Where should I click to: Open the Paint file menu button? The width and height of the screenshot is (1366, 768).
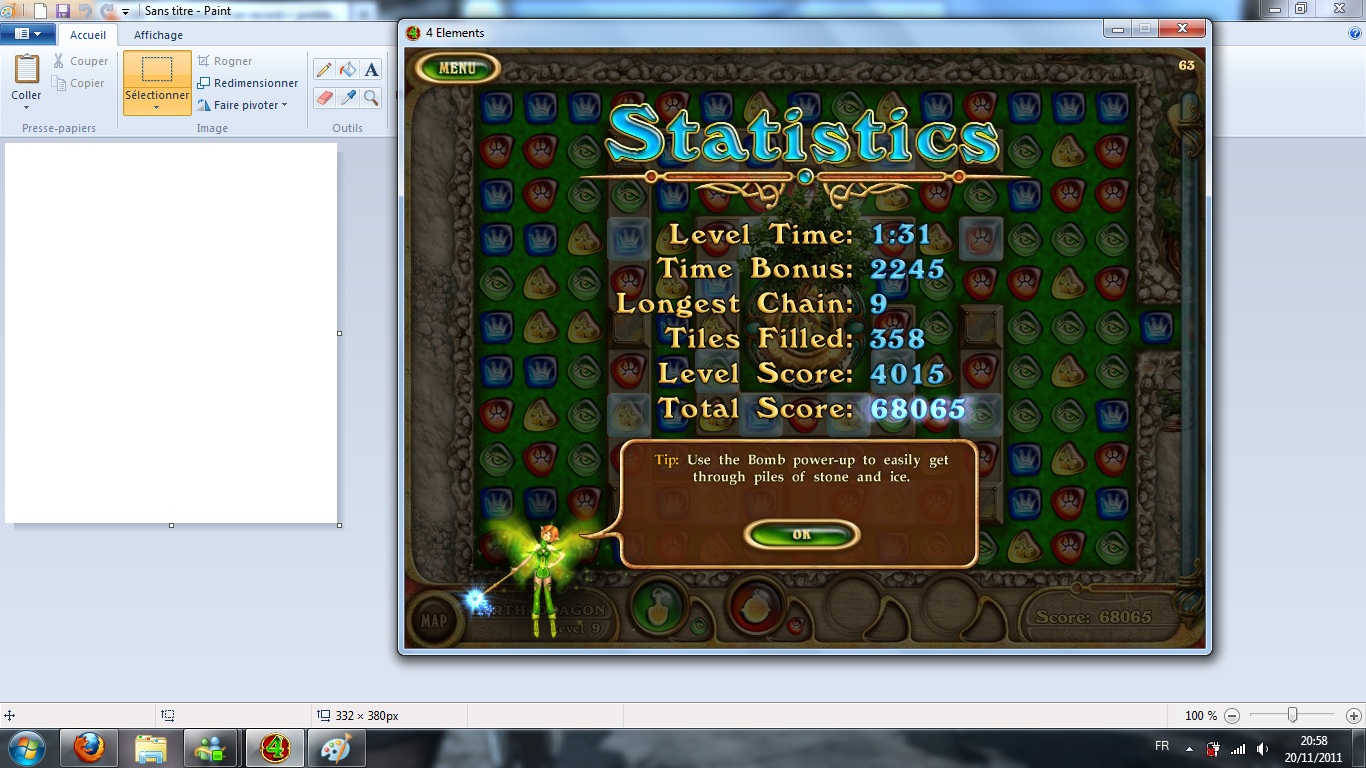(x=28, y=34)
